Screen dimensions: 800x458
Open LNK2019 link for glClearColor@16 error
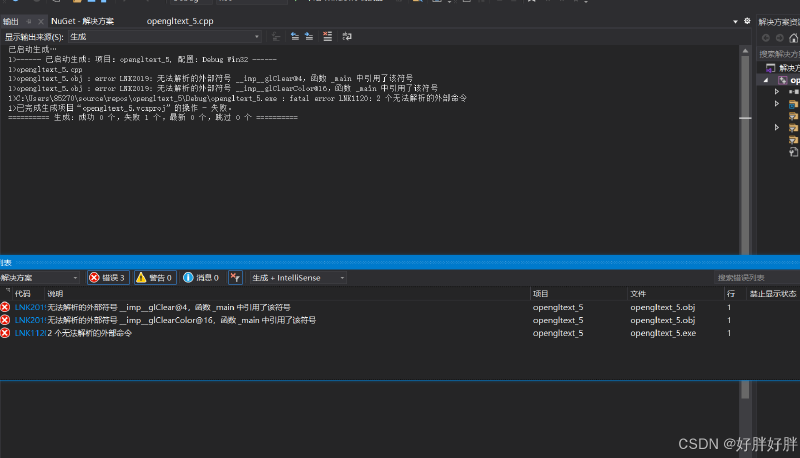(x=30, y=320)
